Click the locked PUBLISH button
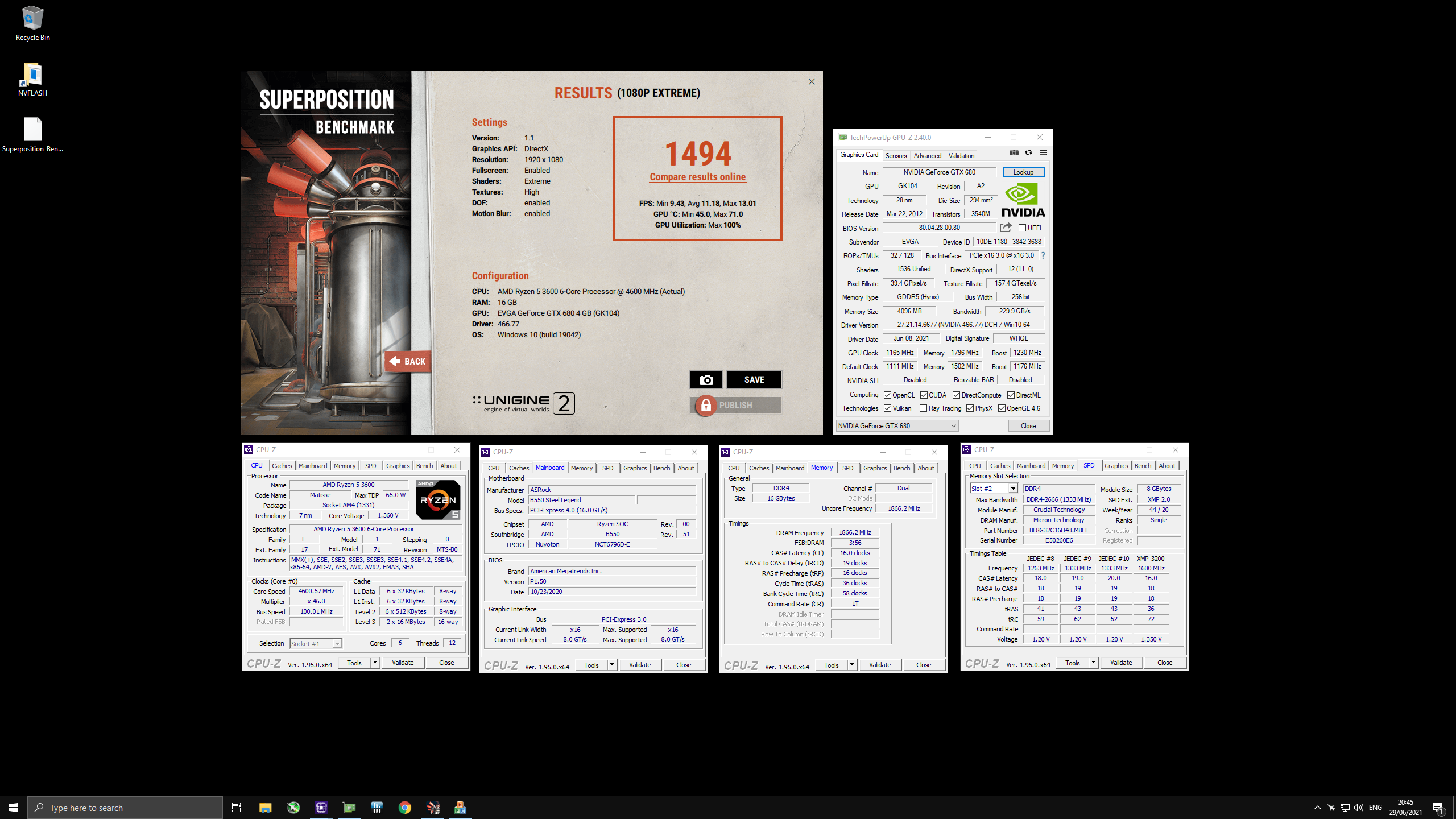Image resolution: width=1456 pixels, height=819 pixels. (736, 405)
